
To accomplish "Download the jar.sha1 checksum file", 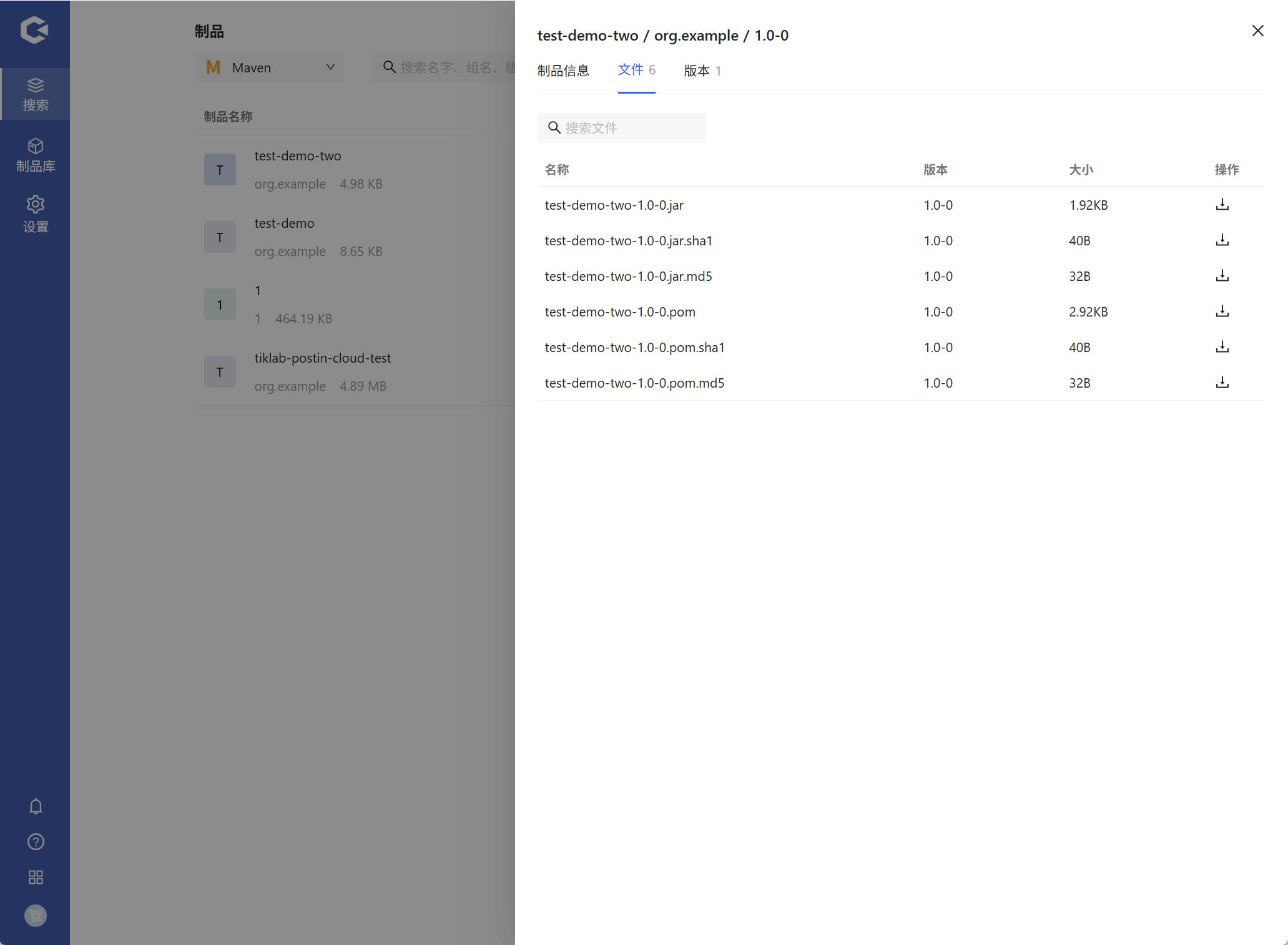I will pos(1222,240).
